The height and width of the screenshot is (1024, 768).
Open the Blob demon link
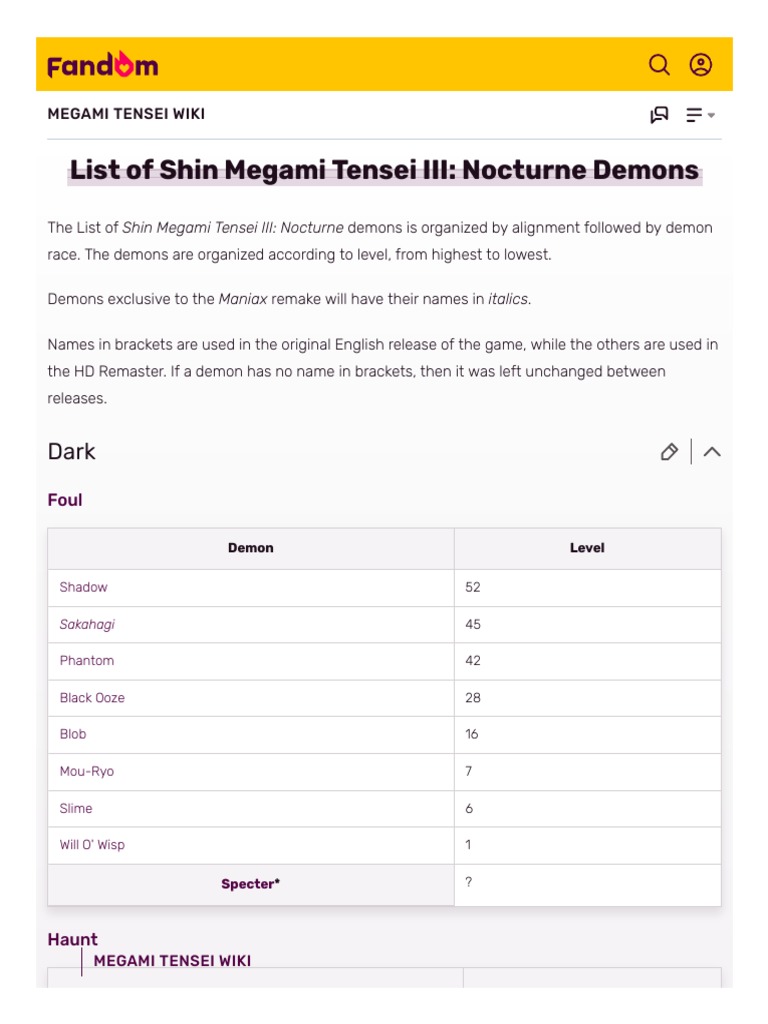tap(73, 734)
